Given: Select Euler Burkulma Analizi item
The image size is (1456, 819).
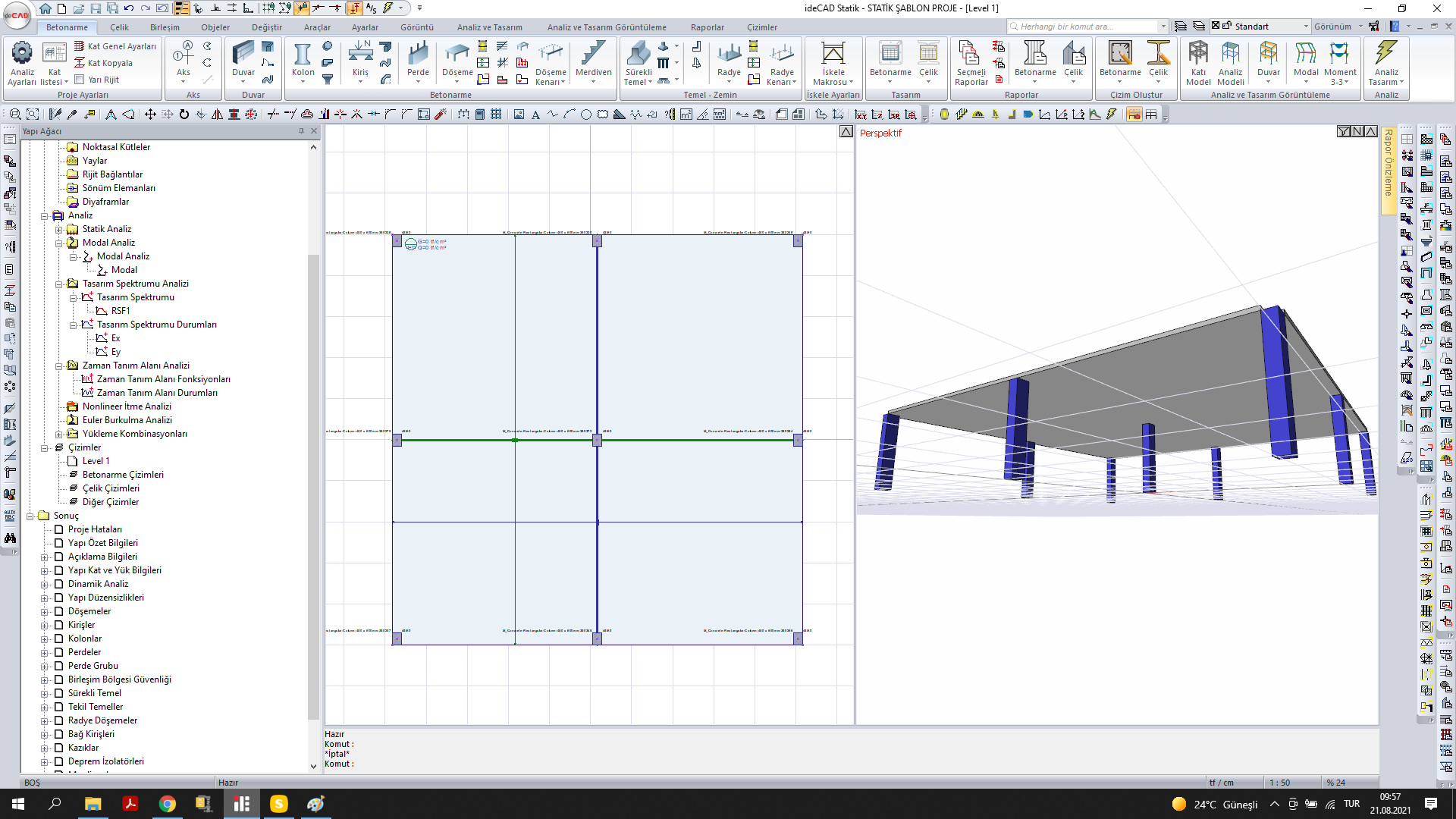Looking at the screenshot, I should [127, 420].
